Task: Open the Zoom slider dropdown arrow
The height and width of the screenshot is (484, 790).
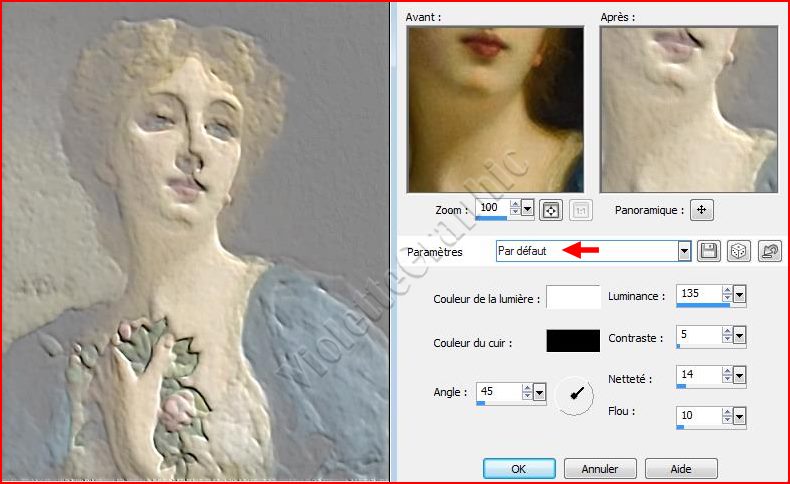Action: coord(527,209)
